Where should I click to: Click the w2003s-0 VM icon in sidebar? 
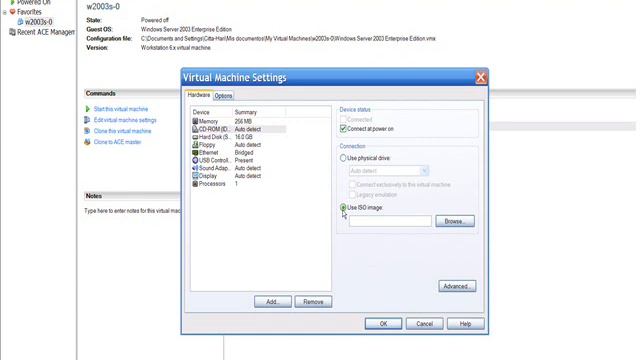click(20, 22)
